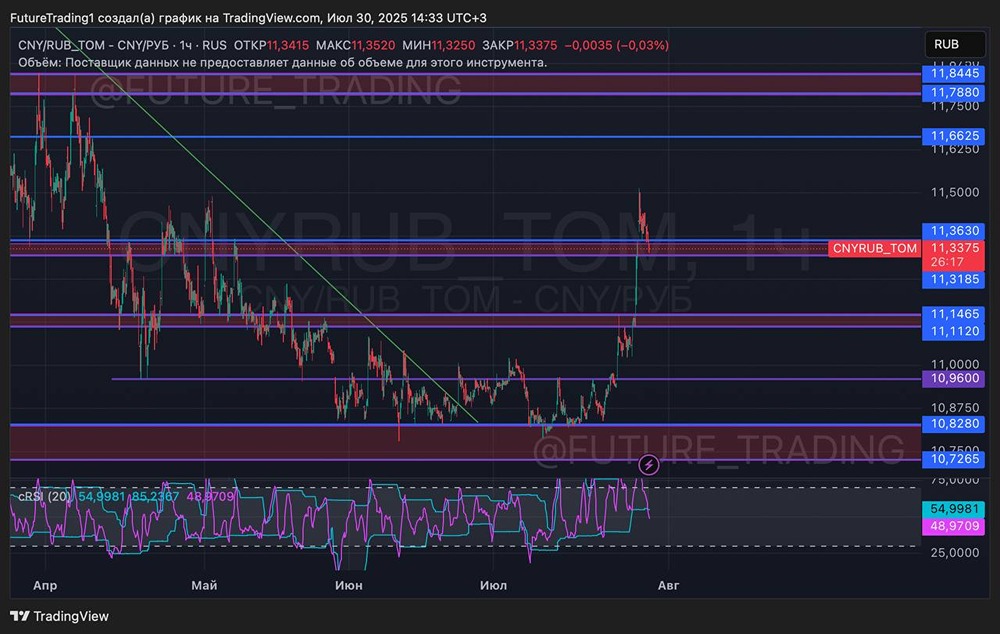Screen dimensions: 1000x634
Task: Click the Июн label on time axis
Action: point(349,585)
